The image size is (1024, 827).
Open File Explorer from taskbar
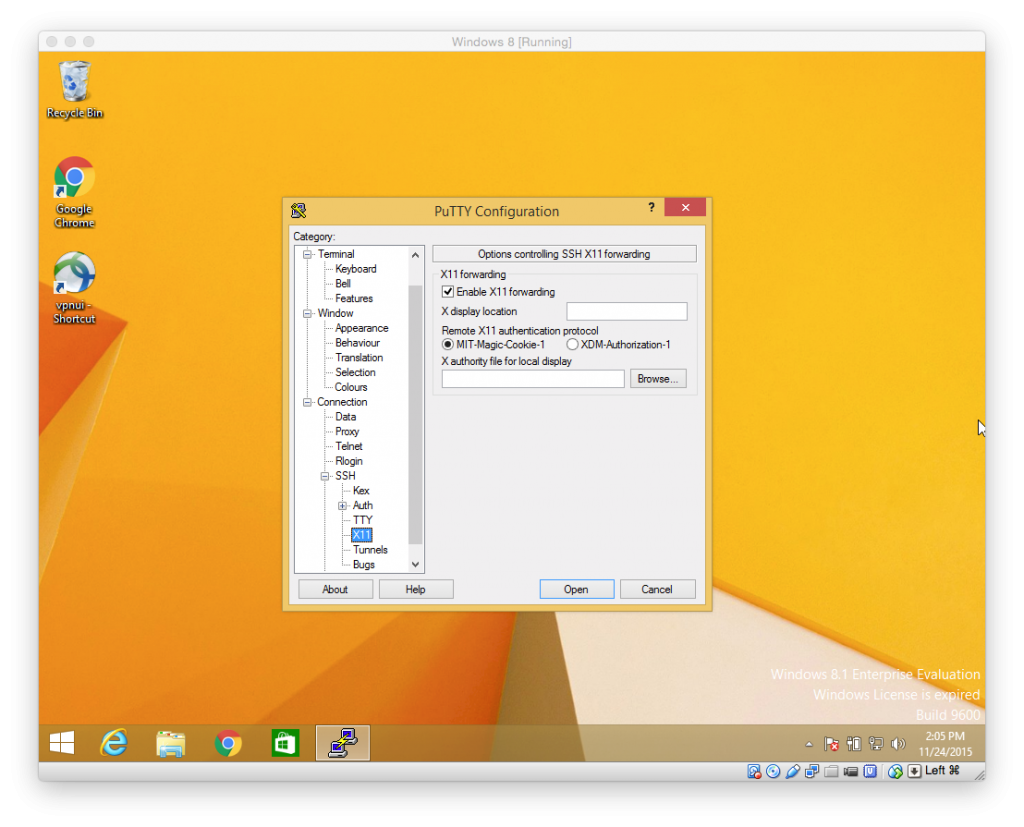tap(171, 743)
